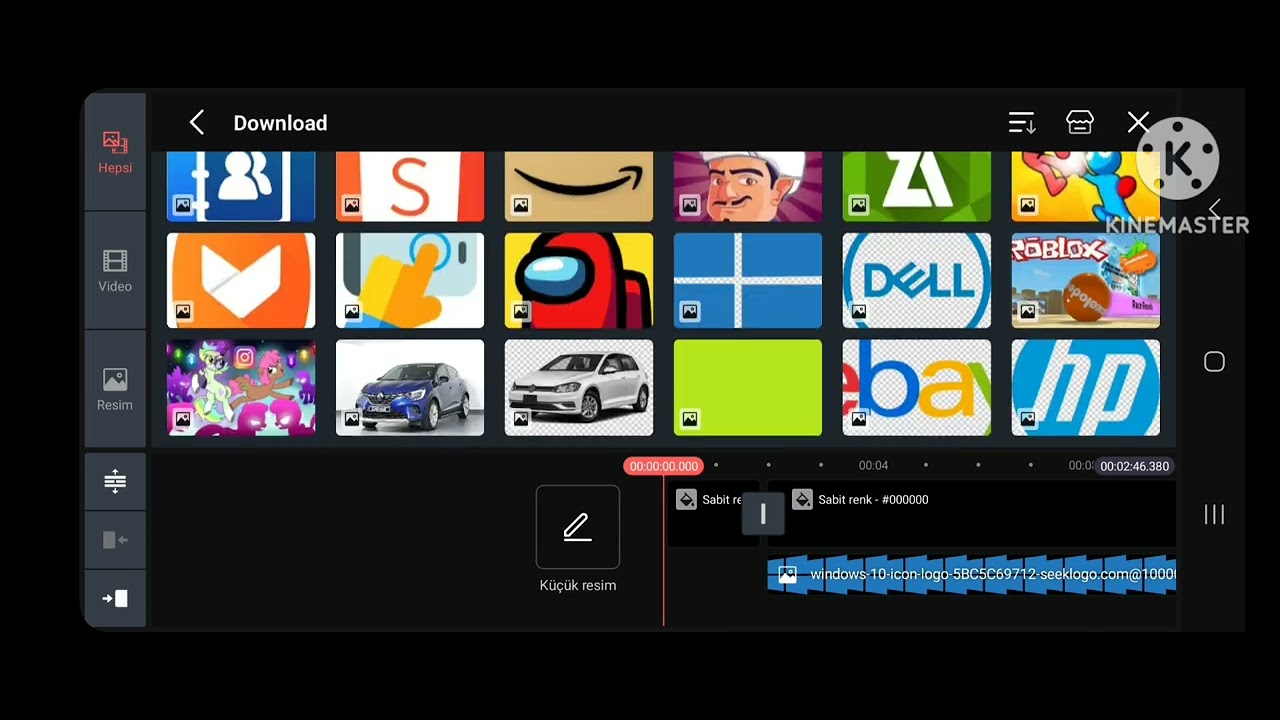Select the Hepsi (all media) tab
The image size is (1280, 720).
pos(115,152)
